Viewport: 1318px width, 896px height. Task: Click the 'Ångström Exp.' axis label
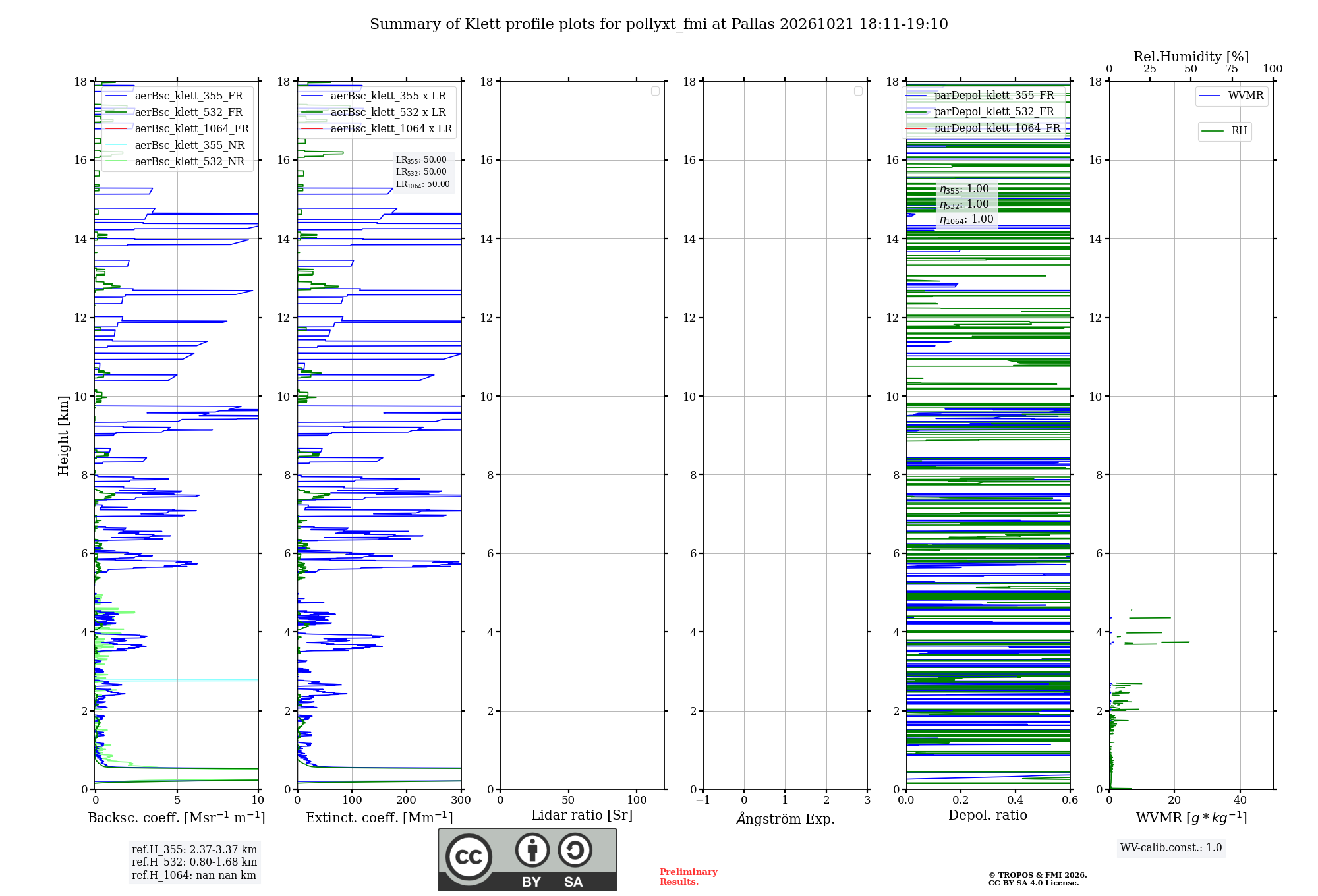(786, 818)
